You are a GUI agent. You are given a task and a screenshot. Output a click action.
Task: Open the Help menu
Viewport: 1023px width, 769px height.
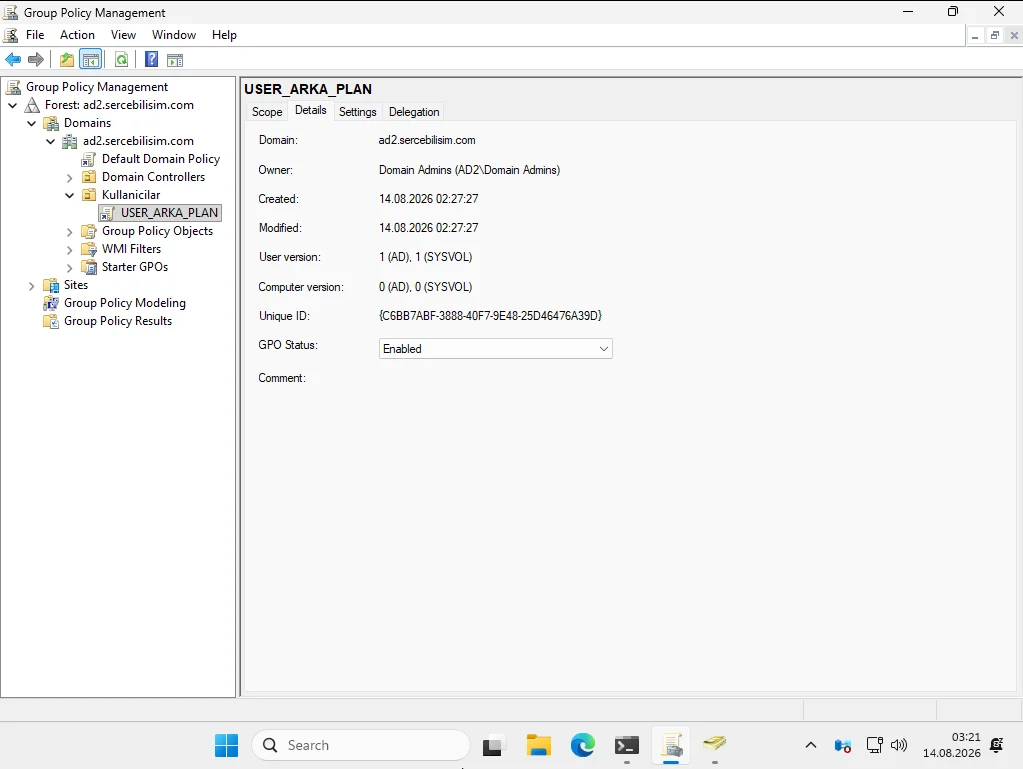point(224,35)
